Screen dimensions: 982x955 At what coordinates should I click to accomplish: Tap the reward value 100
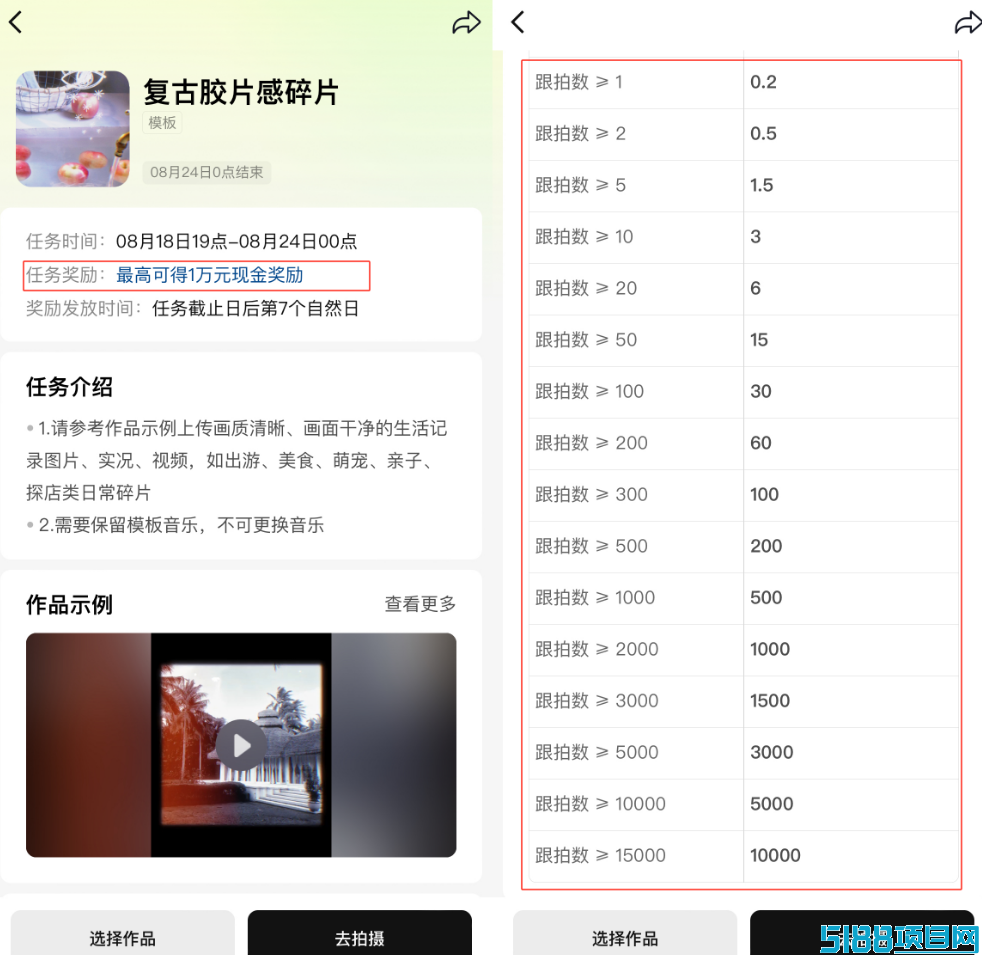tap(765, 495)
